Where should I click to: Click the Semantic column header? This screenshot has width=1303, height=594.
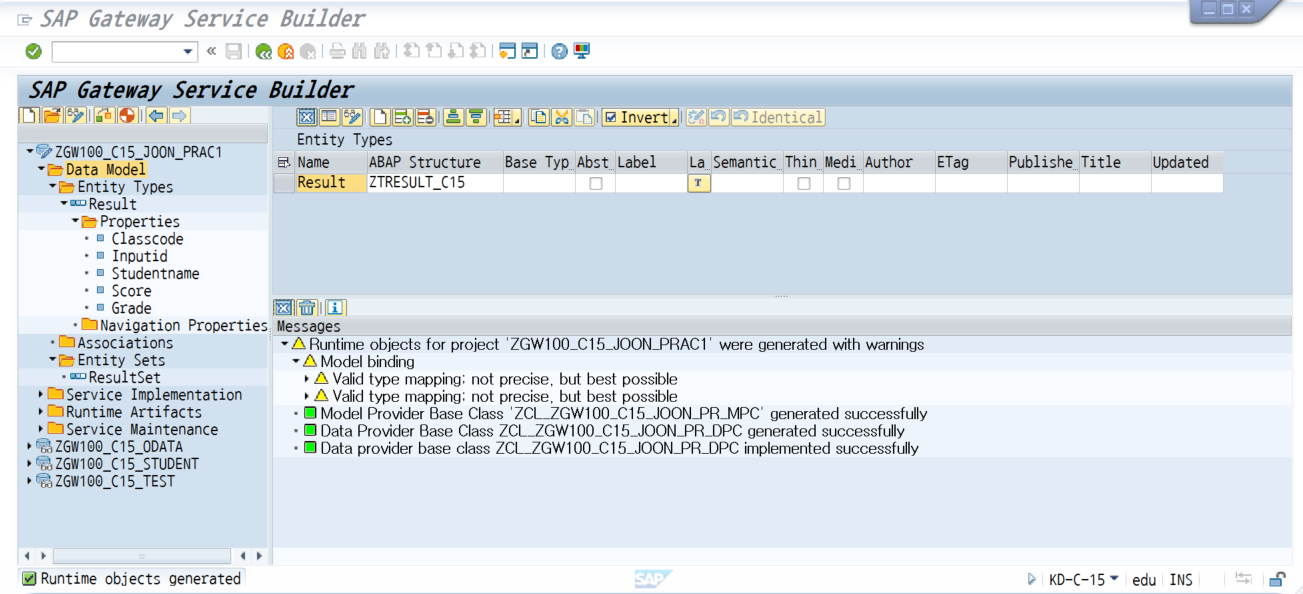[x=746, y=162]
